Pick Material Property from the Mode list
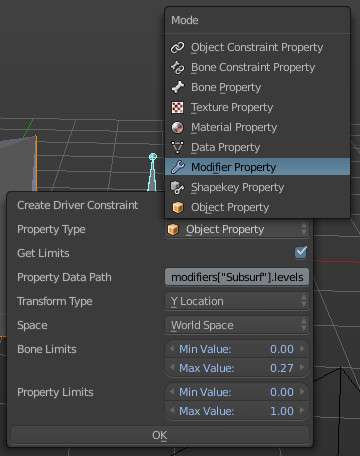360x456 pixels. 257,127
